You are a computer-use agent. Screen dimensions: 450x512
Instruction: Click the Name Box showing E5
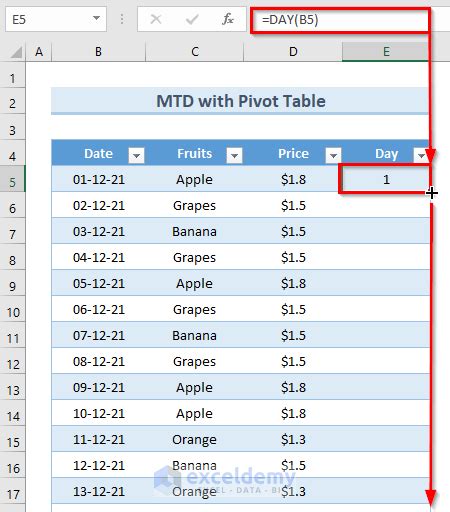pos(48,20)
